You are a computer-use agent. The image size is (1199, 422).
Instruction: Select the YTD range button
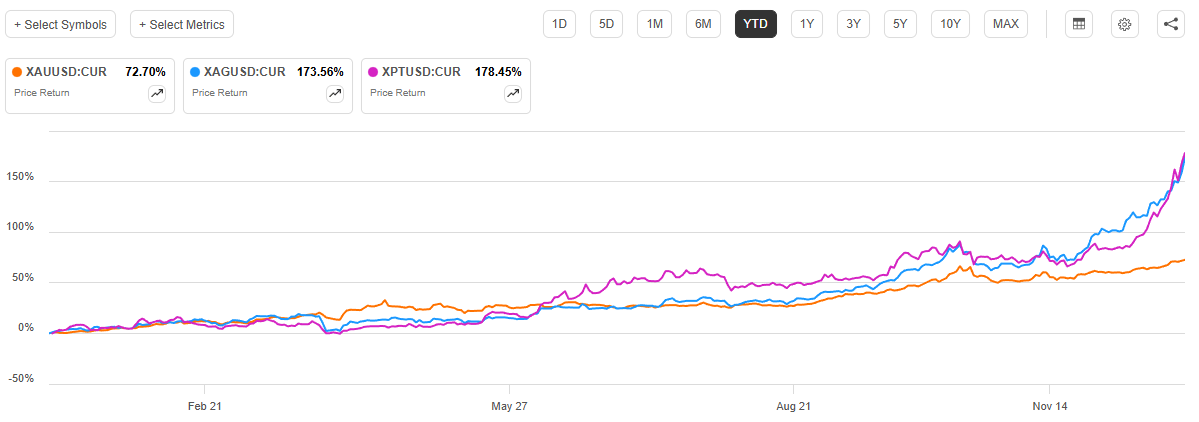[x=755, y=24]
